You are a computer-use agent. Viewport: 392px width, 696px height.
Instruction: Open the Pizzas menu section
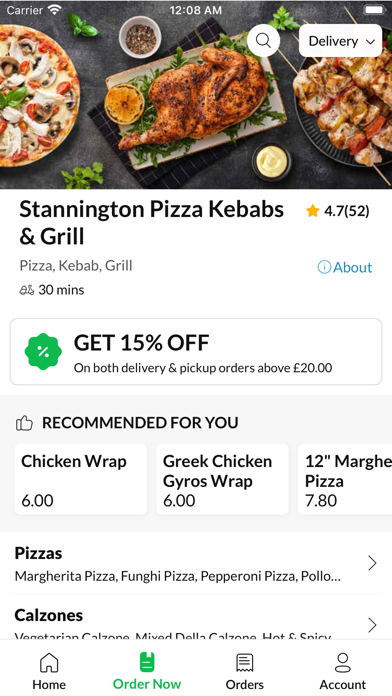196,564
